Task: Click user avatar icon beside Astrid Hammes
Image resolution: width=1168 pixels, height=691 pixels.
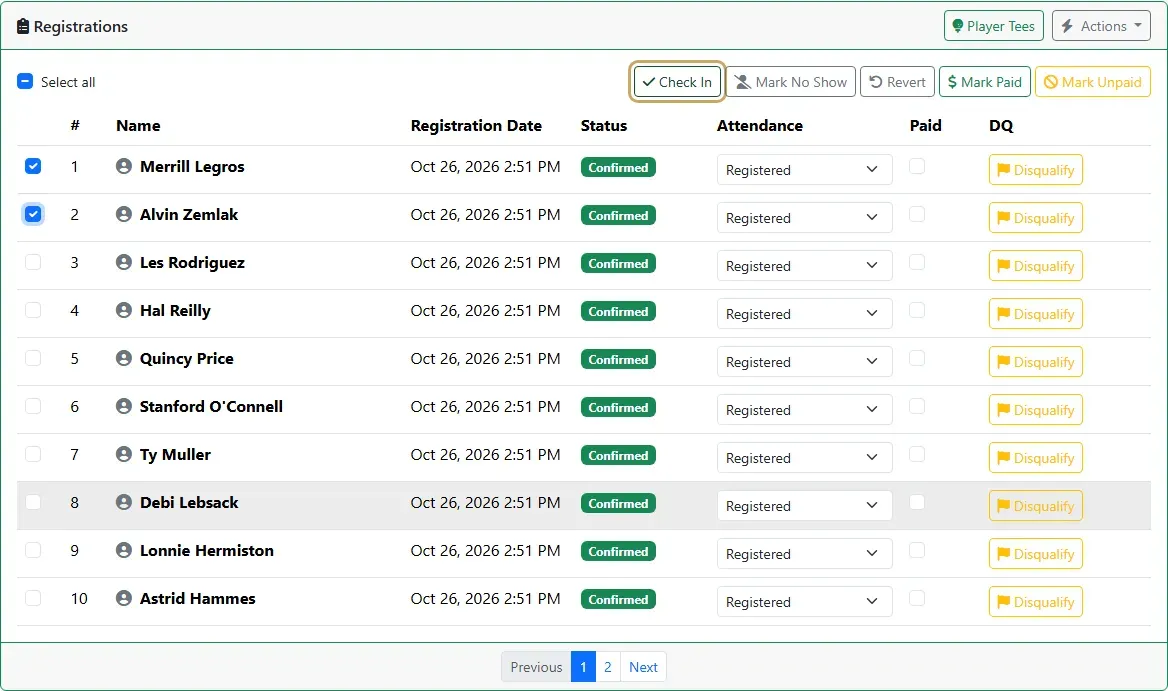Action: pos(124,598)
